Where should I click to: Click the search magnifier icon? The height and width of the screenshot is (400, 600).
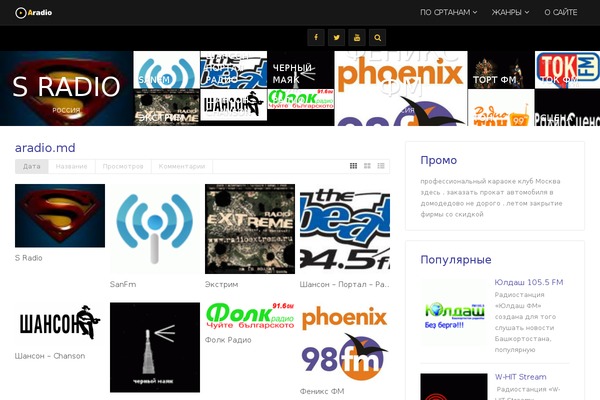coord(377,38)
